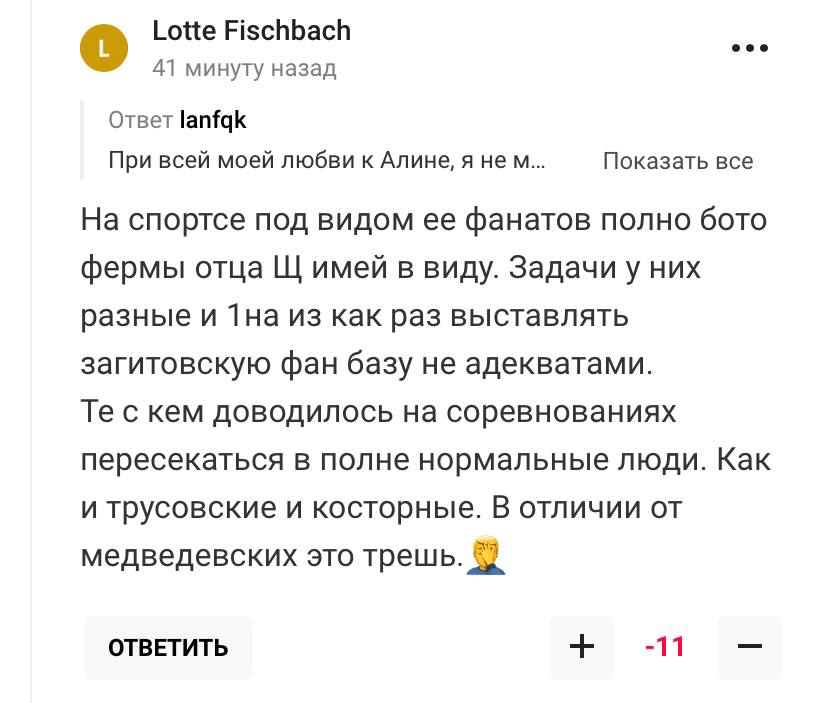Click the facepalm emoji in the comment
The width and height of the screenshot is (828, 703).
point(487,555)
